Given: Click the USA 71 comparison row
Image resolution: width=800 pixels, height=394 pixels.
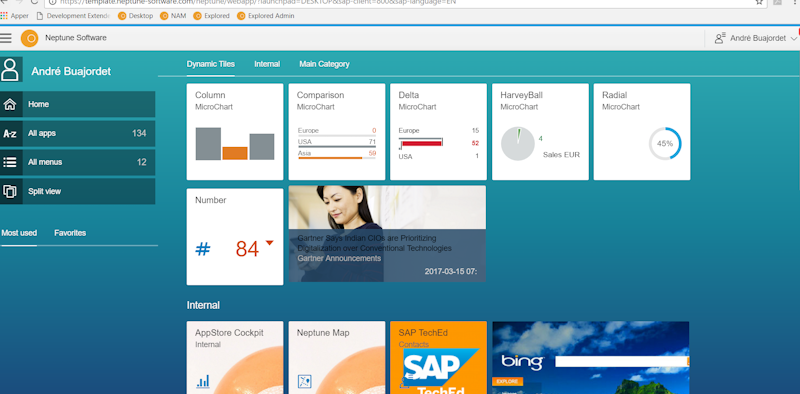Looking at the screenshot, I should 337,142.
